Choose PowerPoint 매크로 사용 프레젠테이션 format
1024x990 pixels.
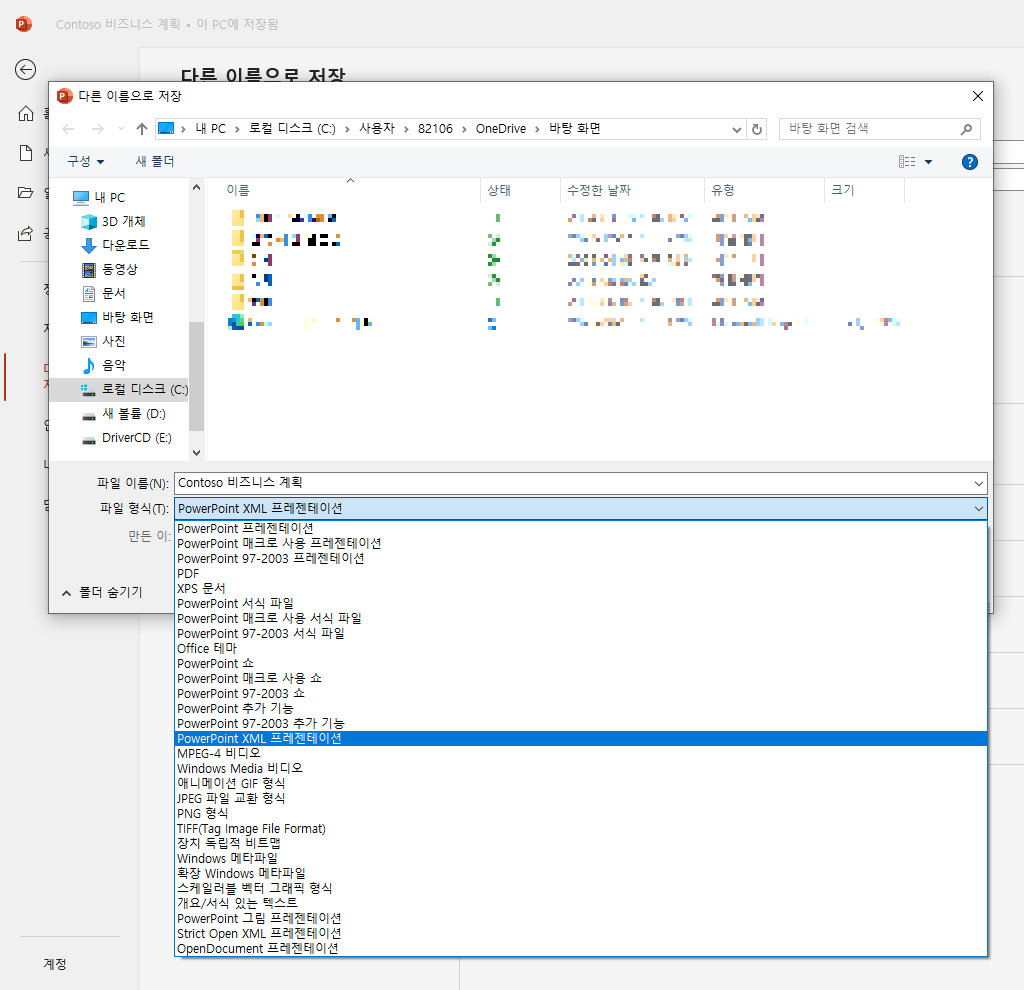(x=581, y=543)
